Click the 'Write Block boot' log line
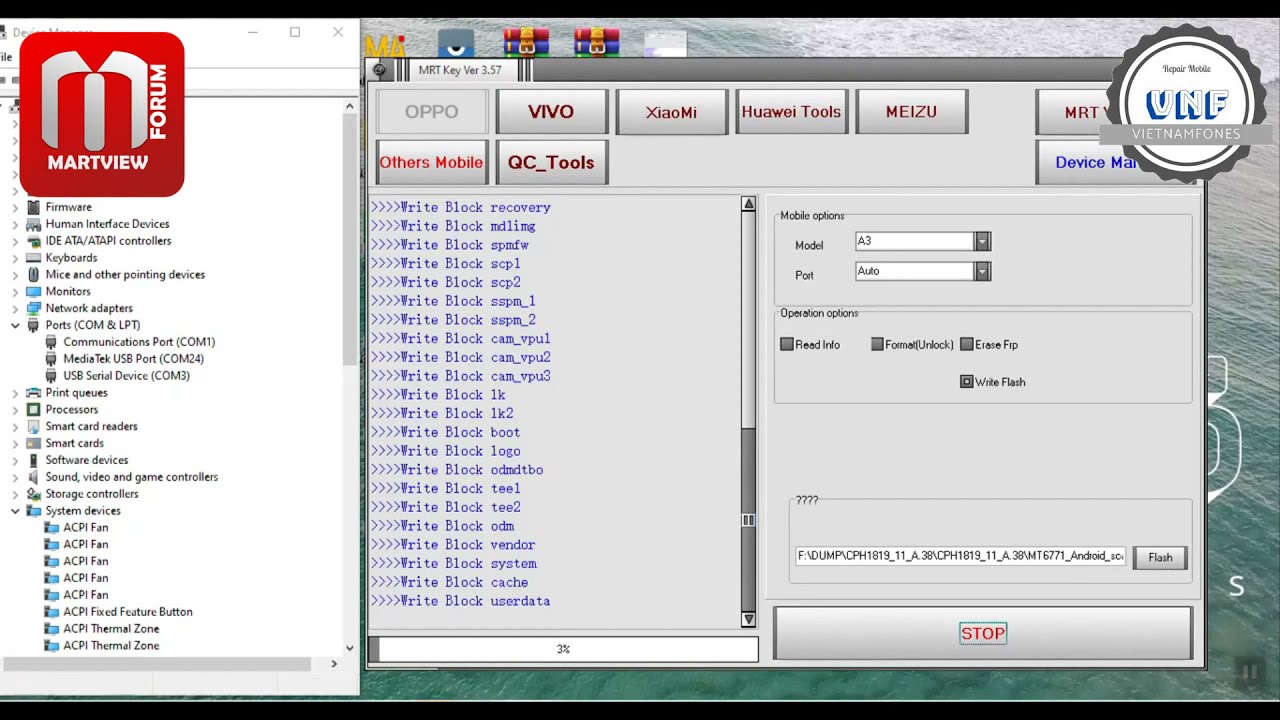 click(446, 433)
